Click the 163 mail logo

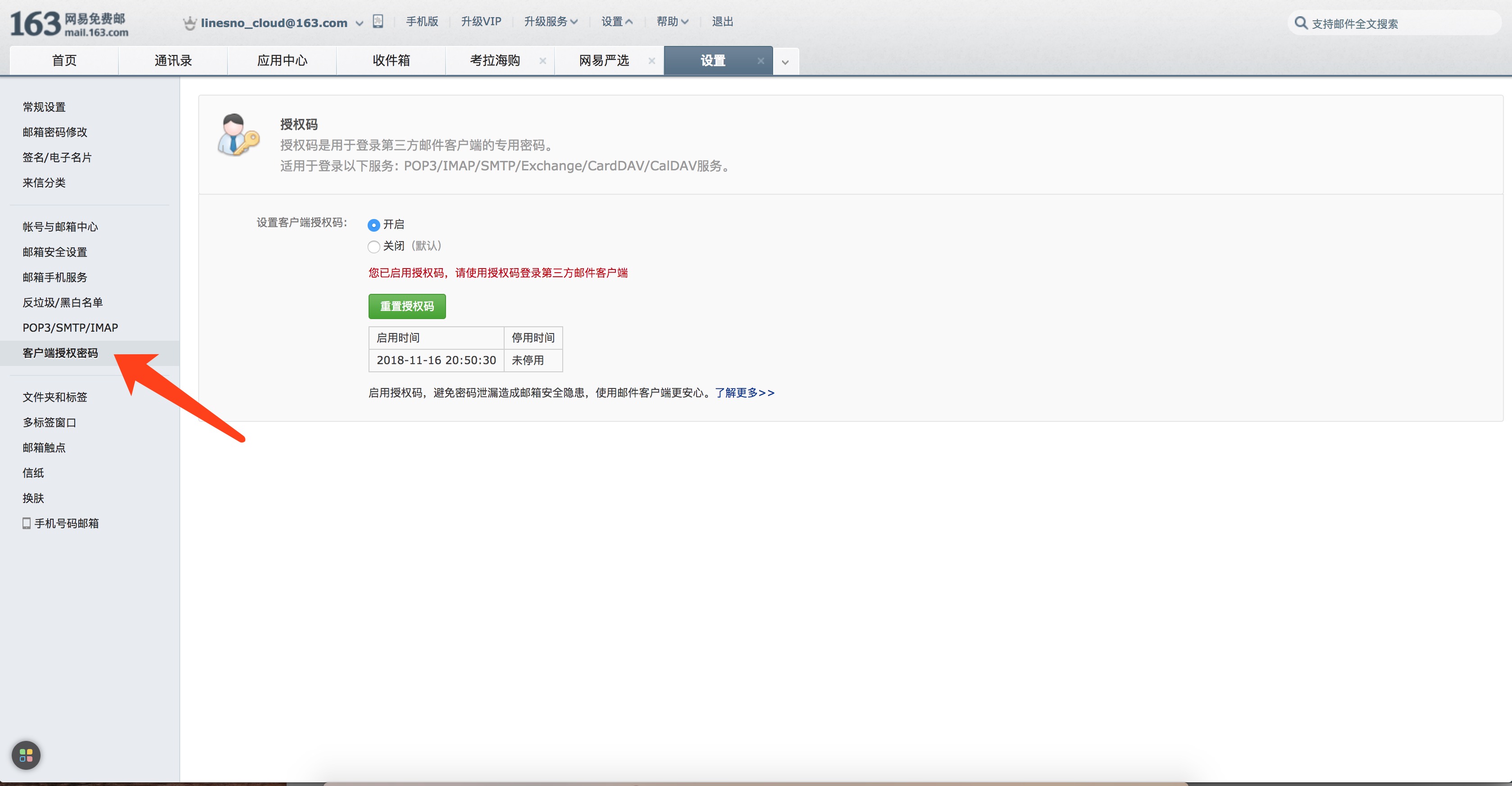[68, 24]
